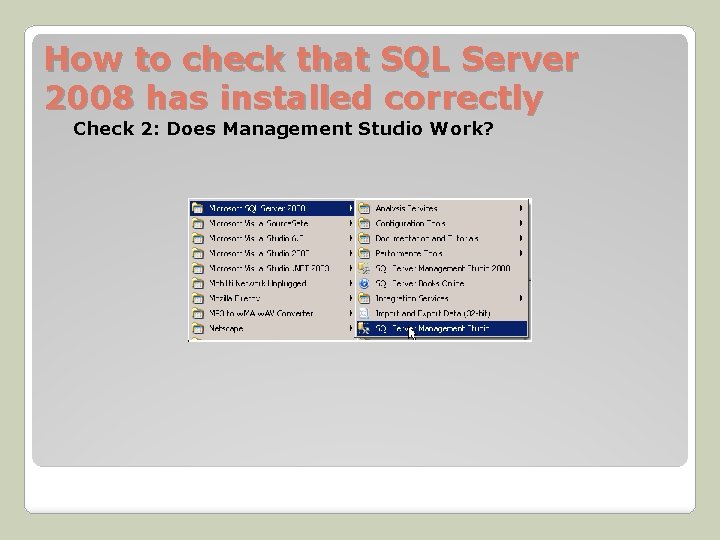Viewport: 720px width, 540px height.
Task: Open the highlighted Microsoft SQL Server 2008 menu entry
Action: [272, 208]
